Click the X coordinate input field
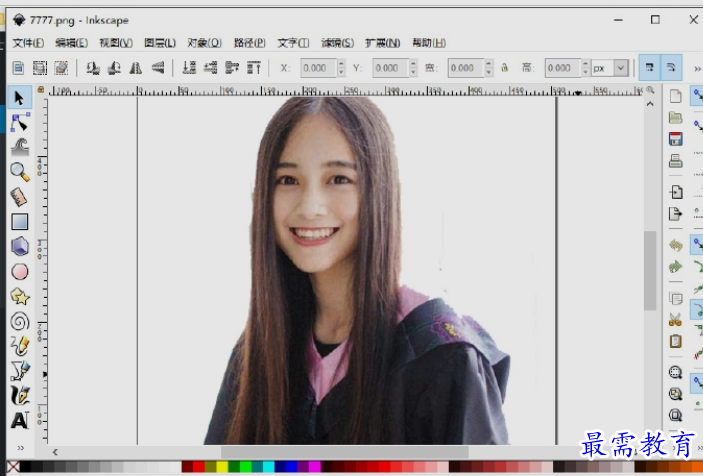This screenshot has height=476, width=703. coord(318,68)
